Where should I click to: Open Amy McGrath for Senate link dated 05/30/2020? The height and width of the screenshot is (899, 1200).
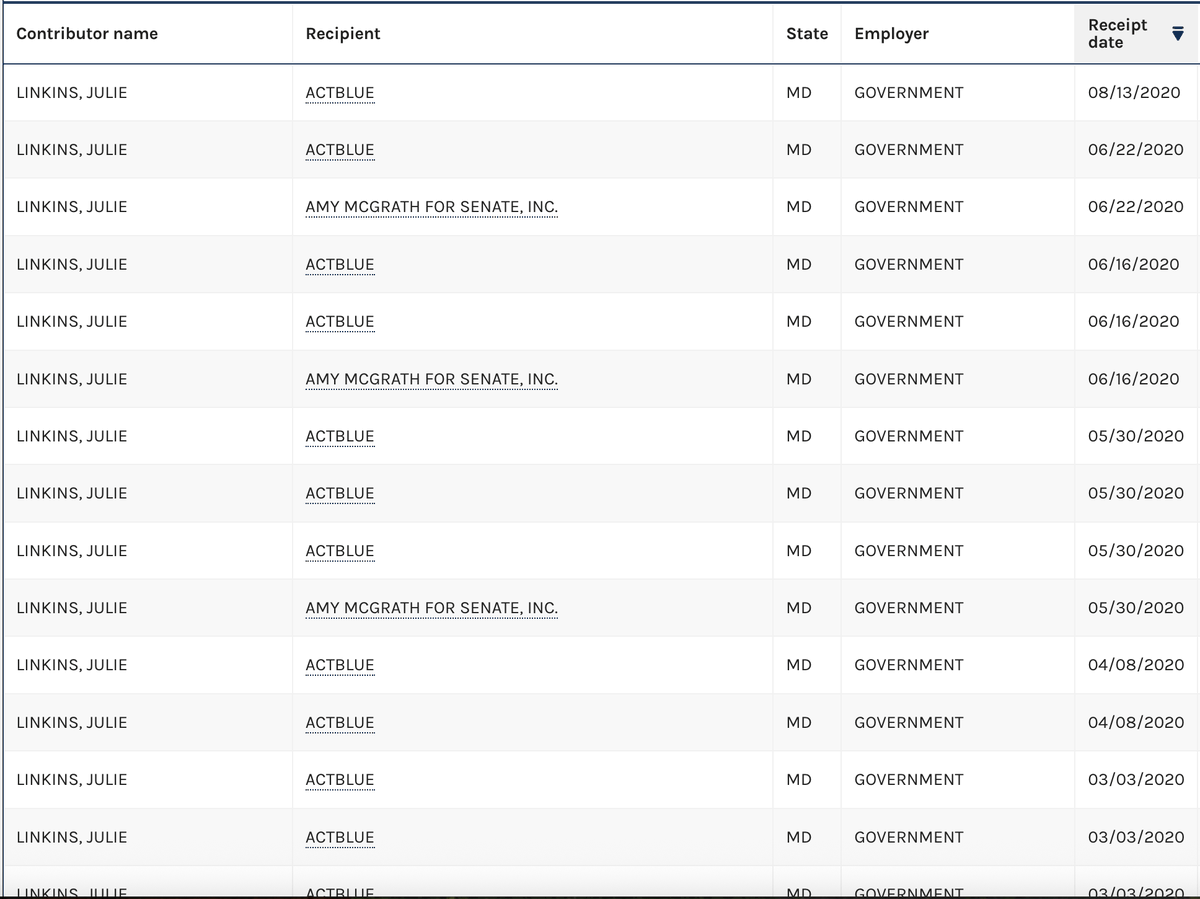tap(432, 608)
